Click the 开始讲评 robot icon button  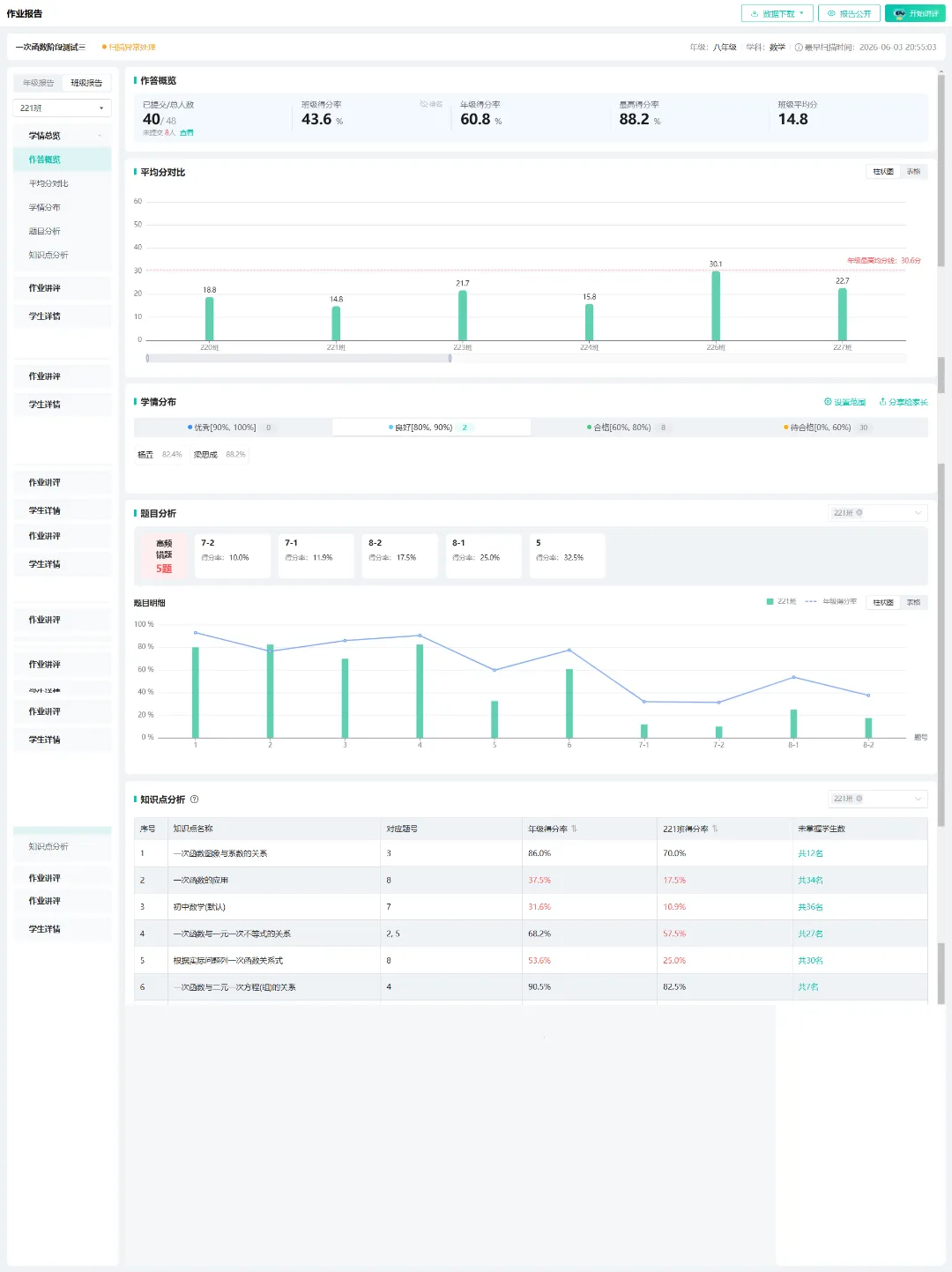click(915, 13)
